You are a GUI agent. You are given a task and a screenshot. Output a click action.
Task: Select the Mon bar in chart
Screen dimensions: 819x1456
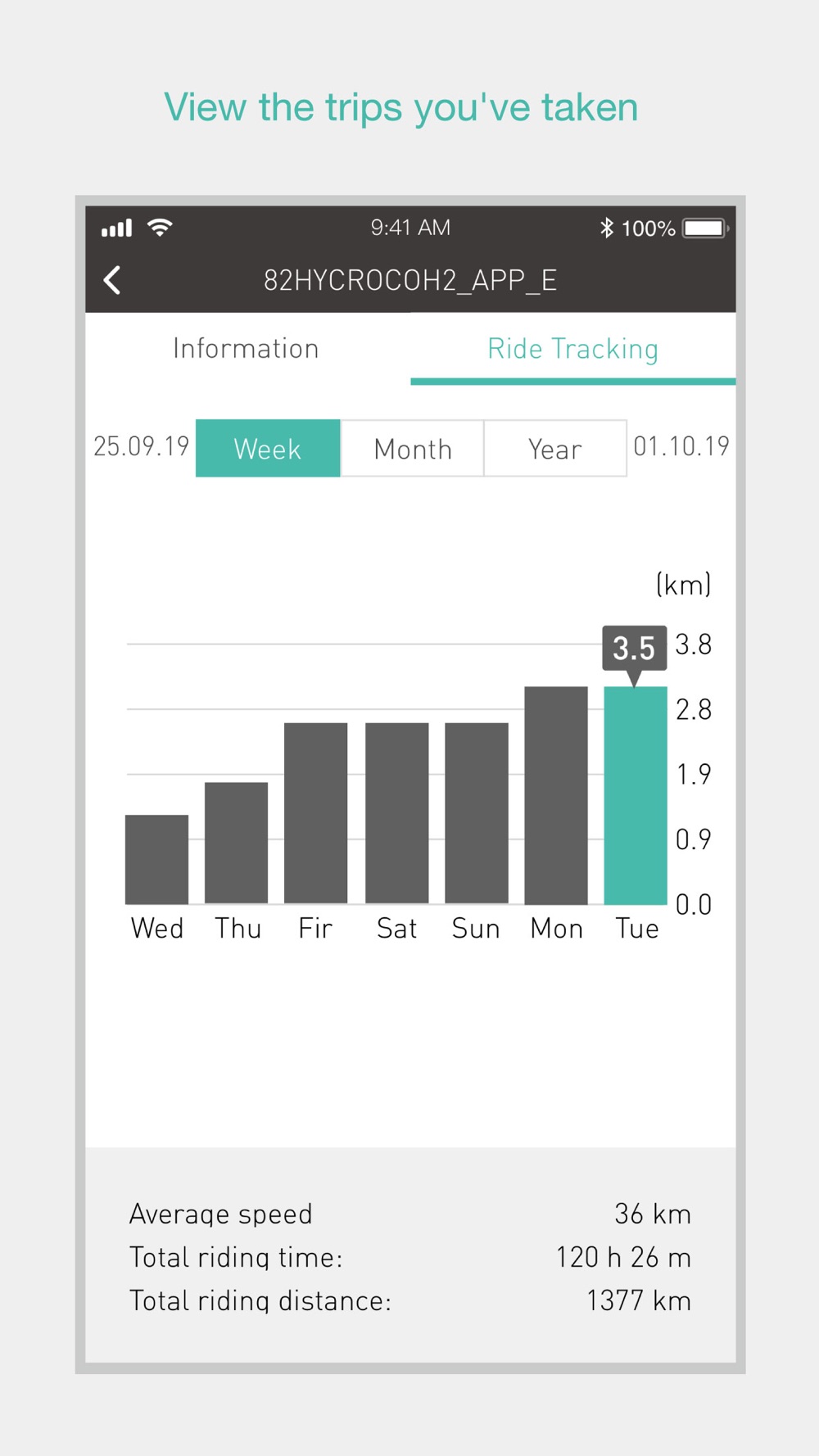(556, 795)
